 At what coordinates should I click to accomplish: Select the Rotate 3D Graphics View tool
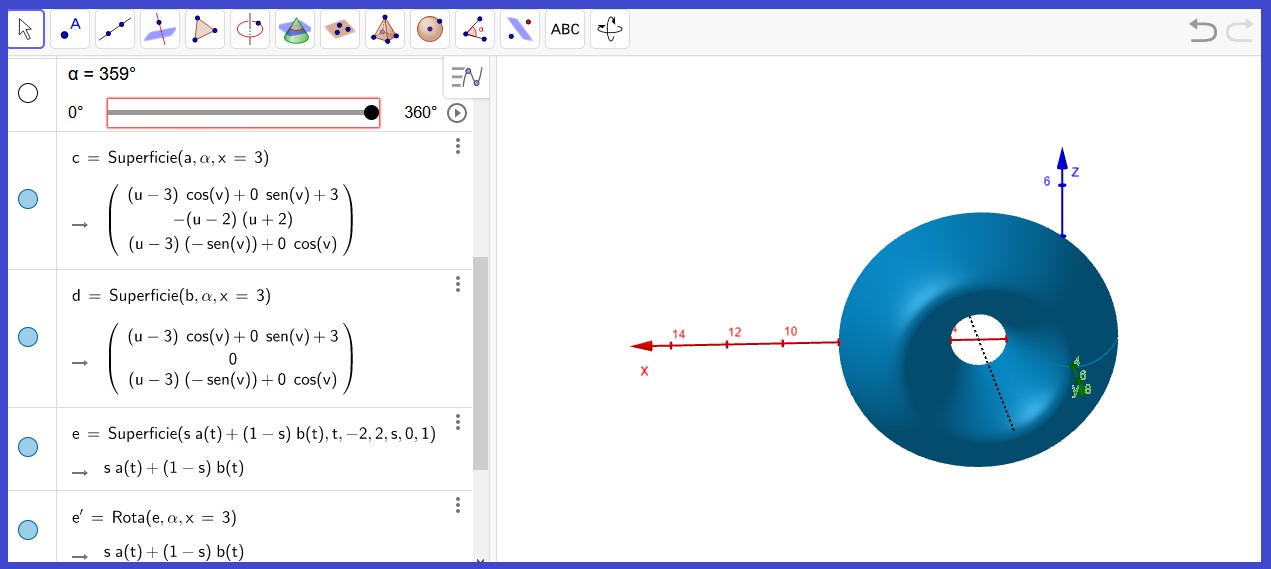point(610,30)
